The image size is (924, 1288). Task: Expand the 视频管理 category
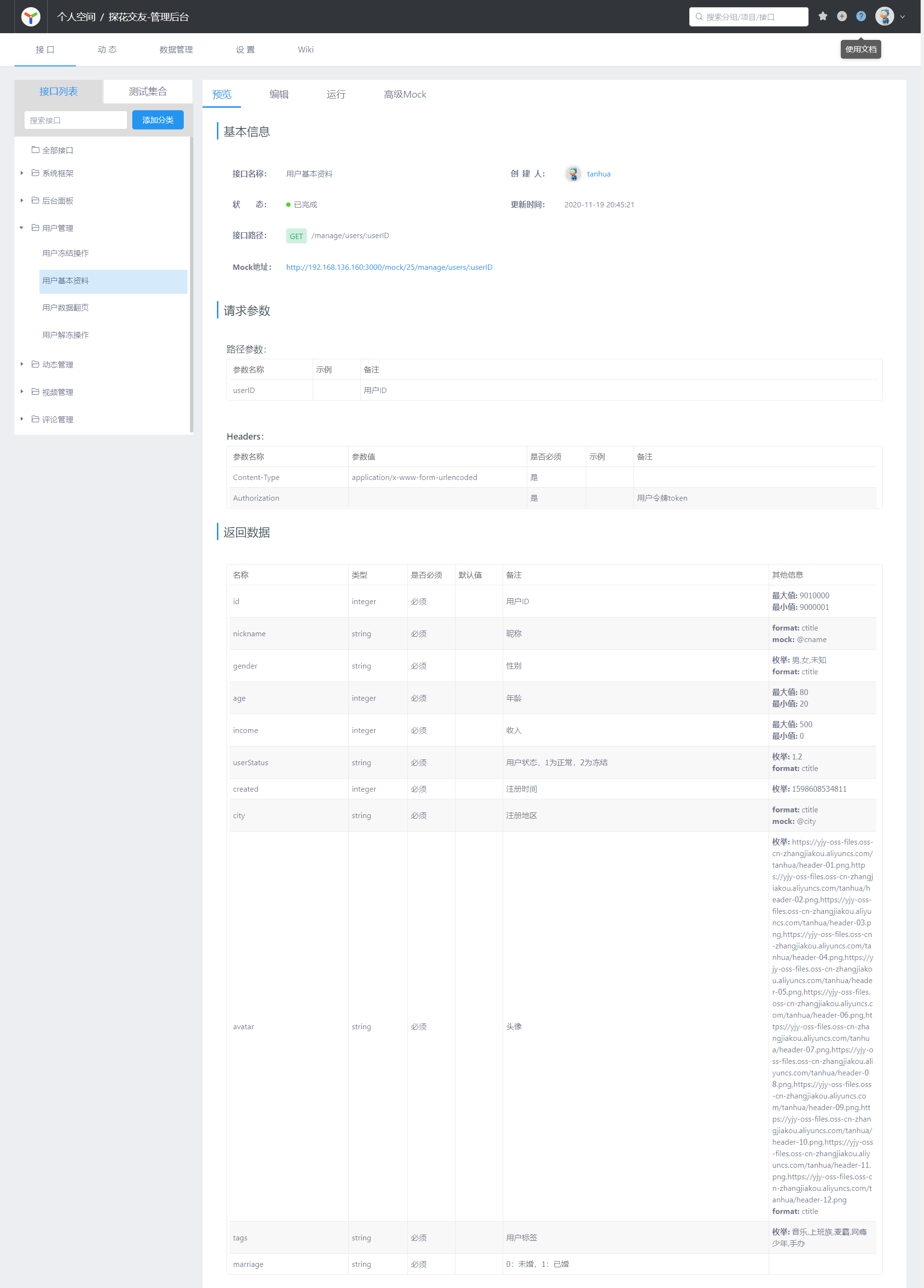coord(22,391)
